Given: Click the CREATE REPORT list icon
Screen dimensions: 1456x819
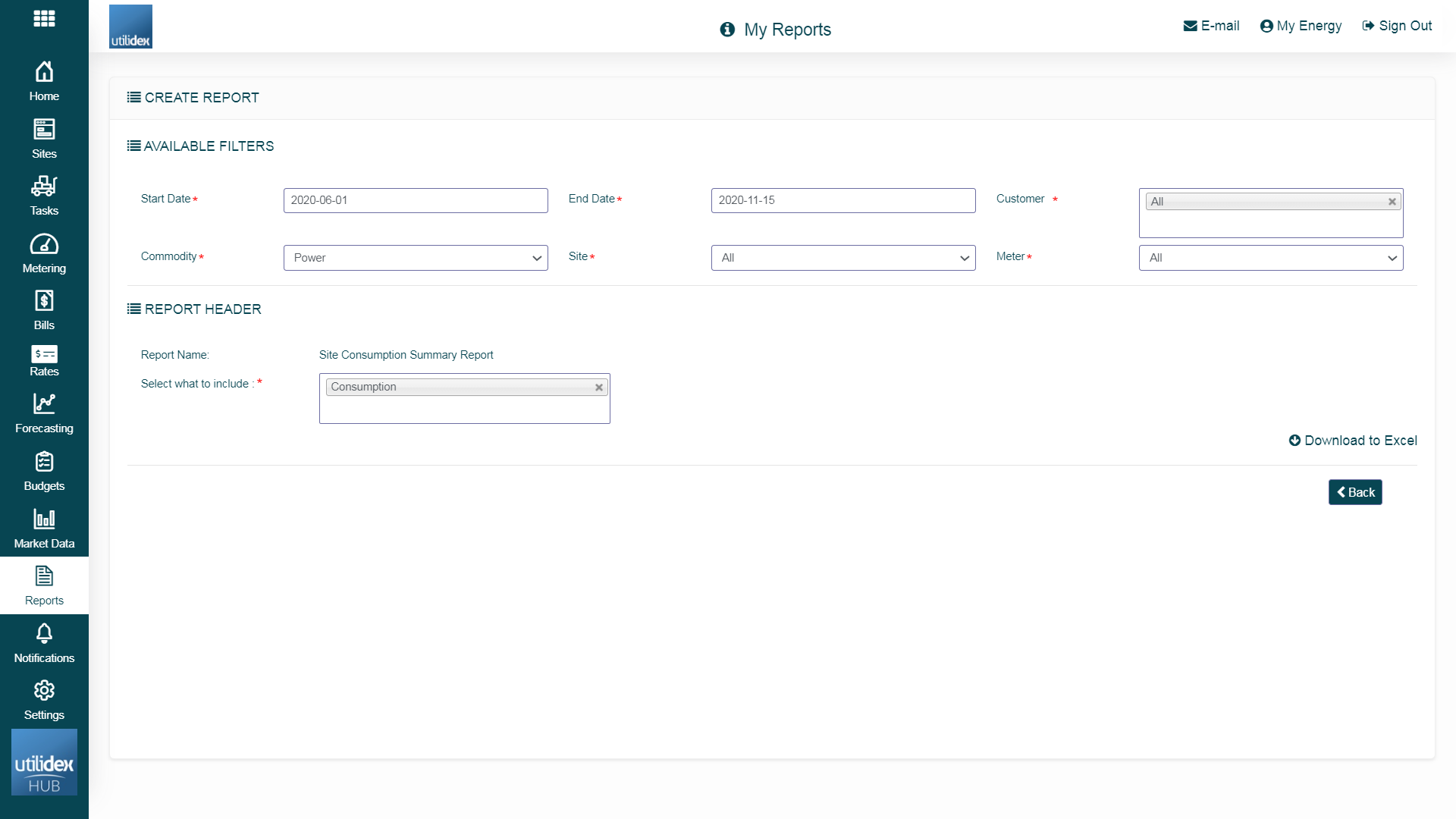Looking at the screenshot, I should pos(133,97).
